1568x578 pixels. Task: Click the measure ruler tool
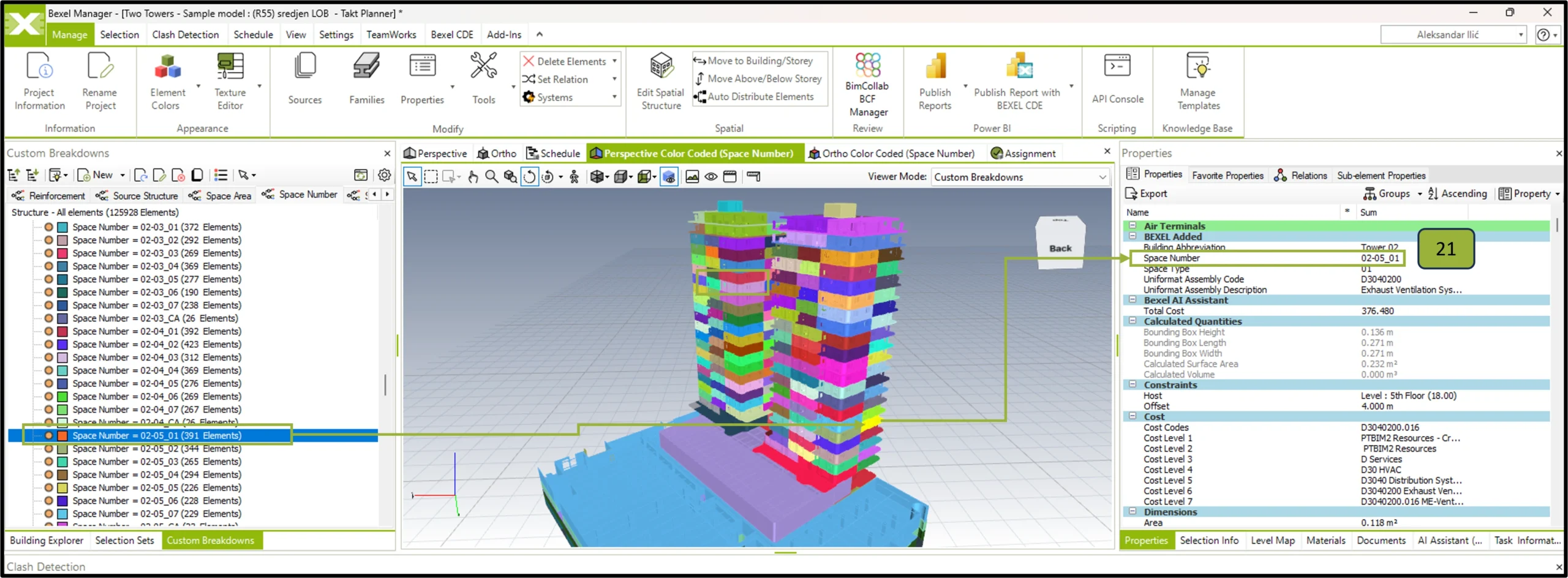pos(753,177)
